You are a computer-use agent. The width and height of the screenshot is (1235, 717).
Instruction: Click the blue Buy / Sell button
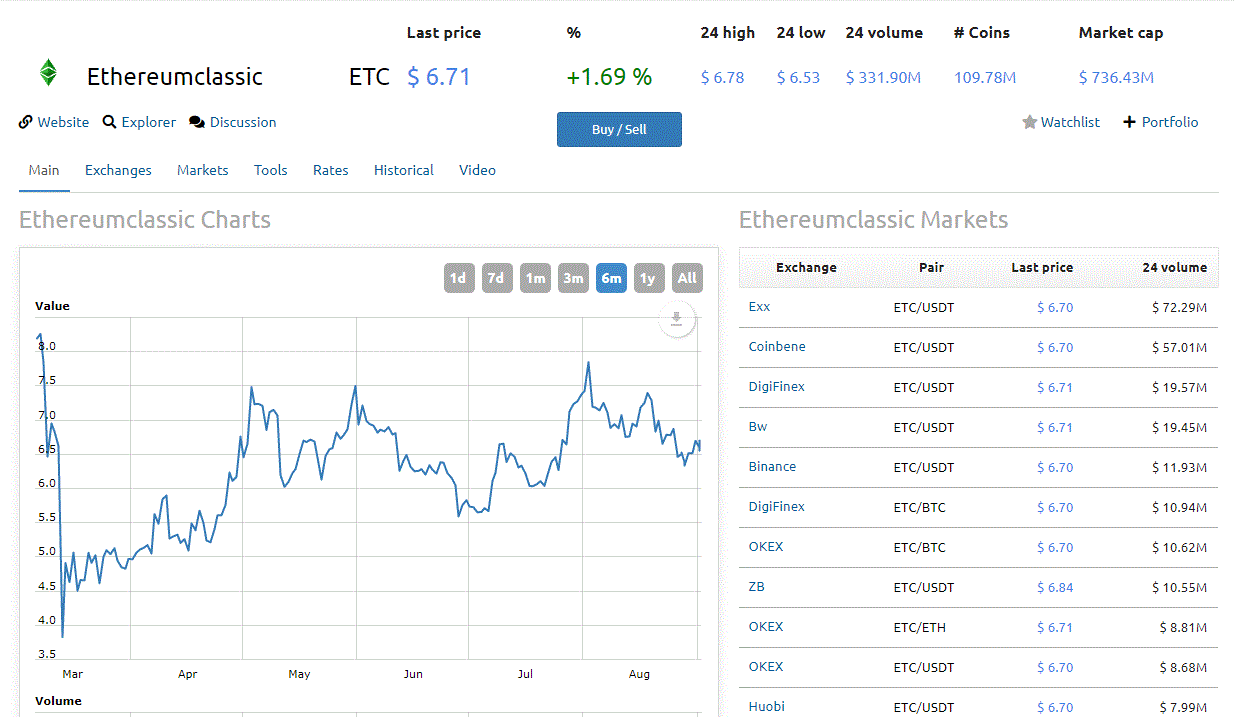[619, 129]
